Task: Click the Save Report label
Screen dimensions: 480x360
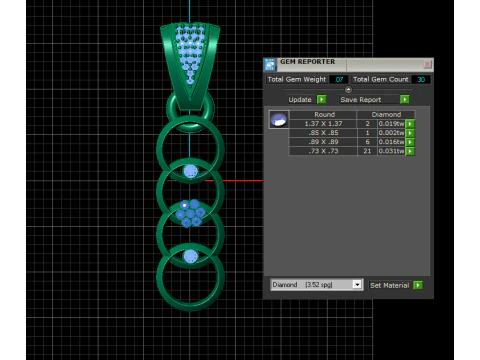Action: [361, 100]
